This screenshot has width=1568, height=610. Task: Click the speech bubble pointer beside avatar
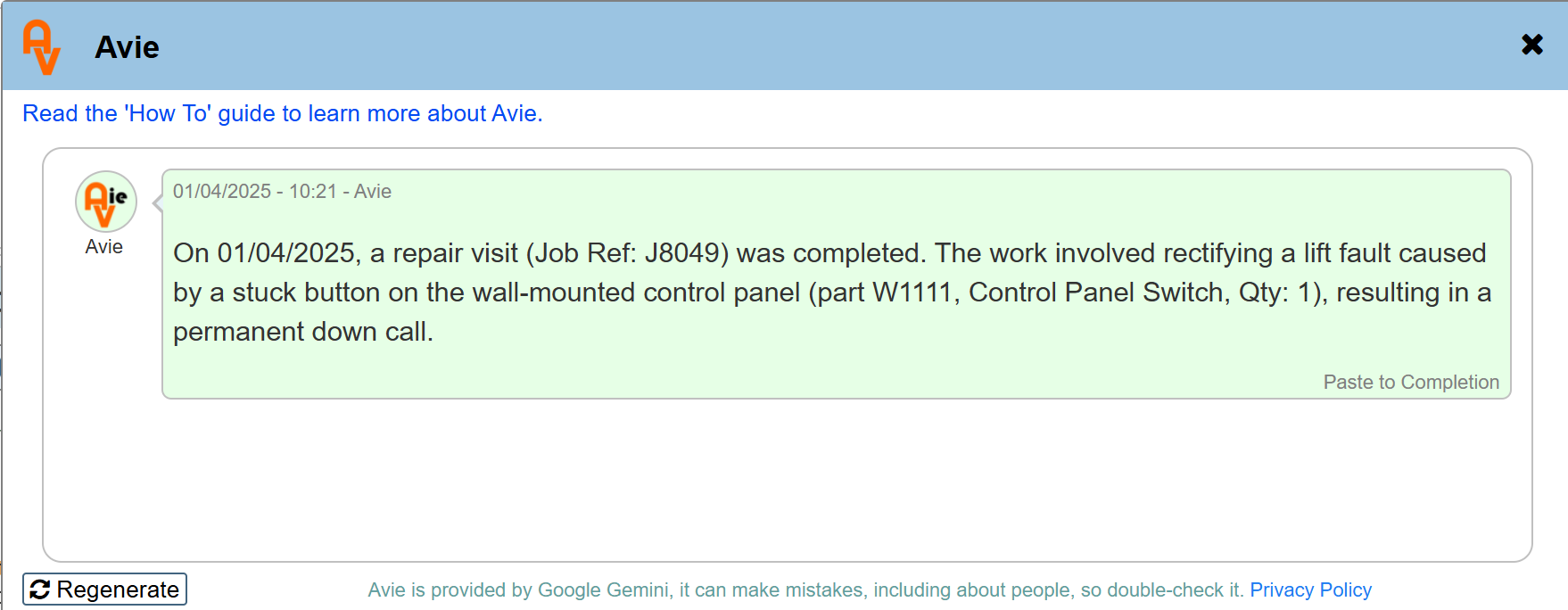pyautogui.click(x=157, y=204)
